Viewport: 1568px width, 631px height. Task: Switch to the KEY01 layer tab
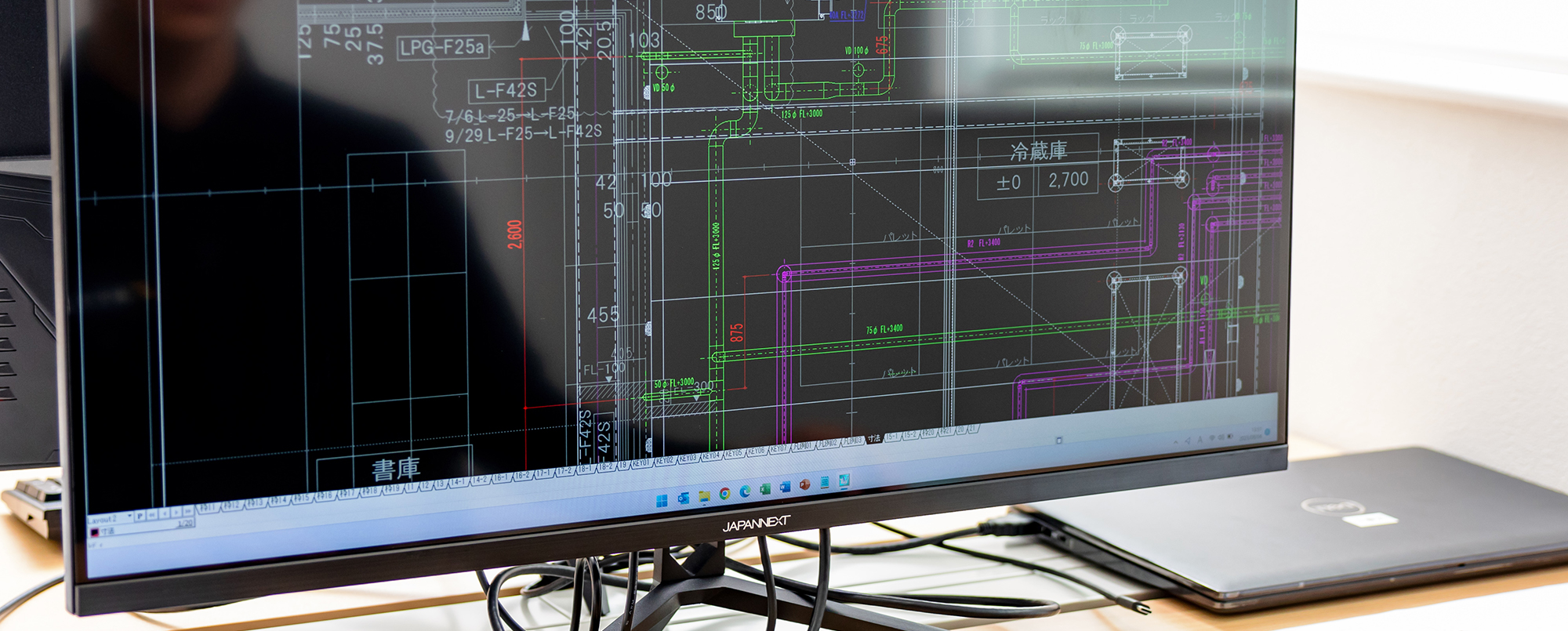click(641, 463)
